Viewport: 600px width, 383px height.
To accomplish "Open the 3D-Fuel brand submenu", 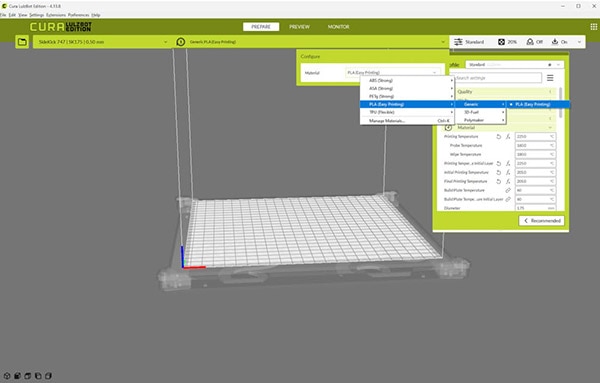I will point(481,112).
